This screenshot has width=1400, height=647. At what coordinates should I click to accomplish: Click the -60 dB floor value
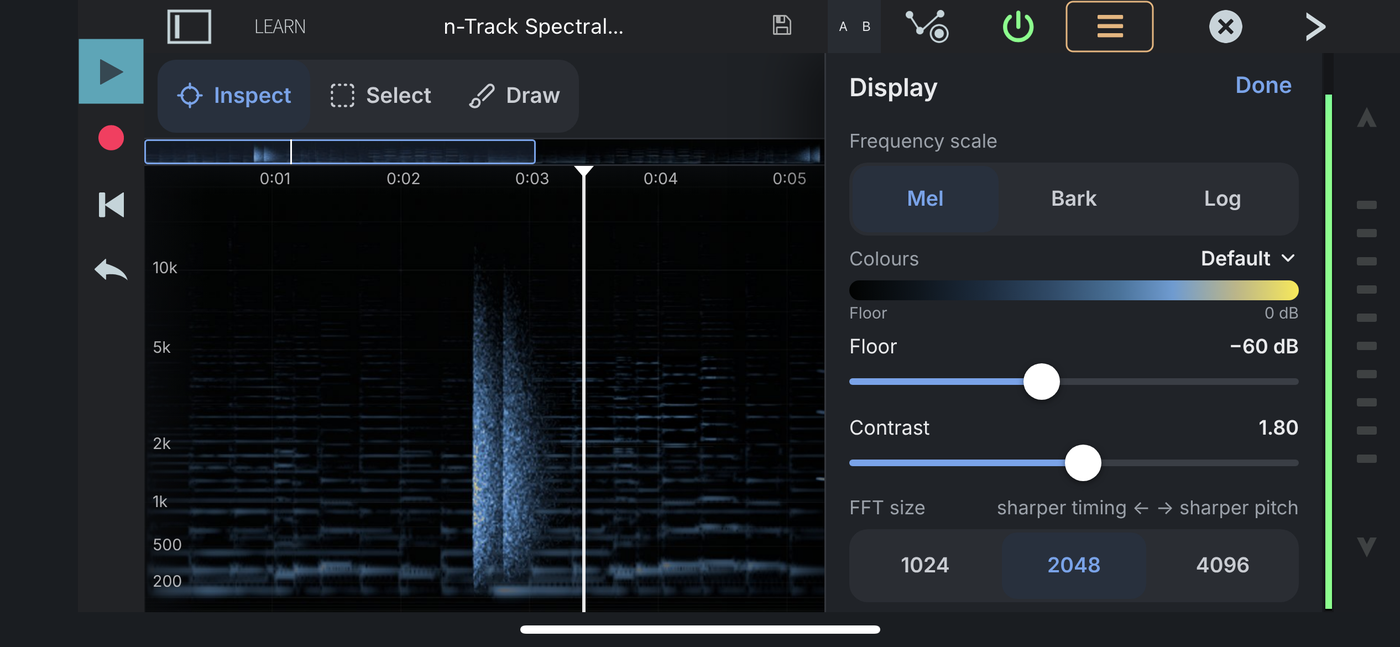click(1264, 347)
